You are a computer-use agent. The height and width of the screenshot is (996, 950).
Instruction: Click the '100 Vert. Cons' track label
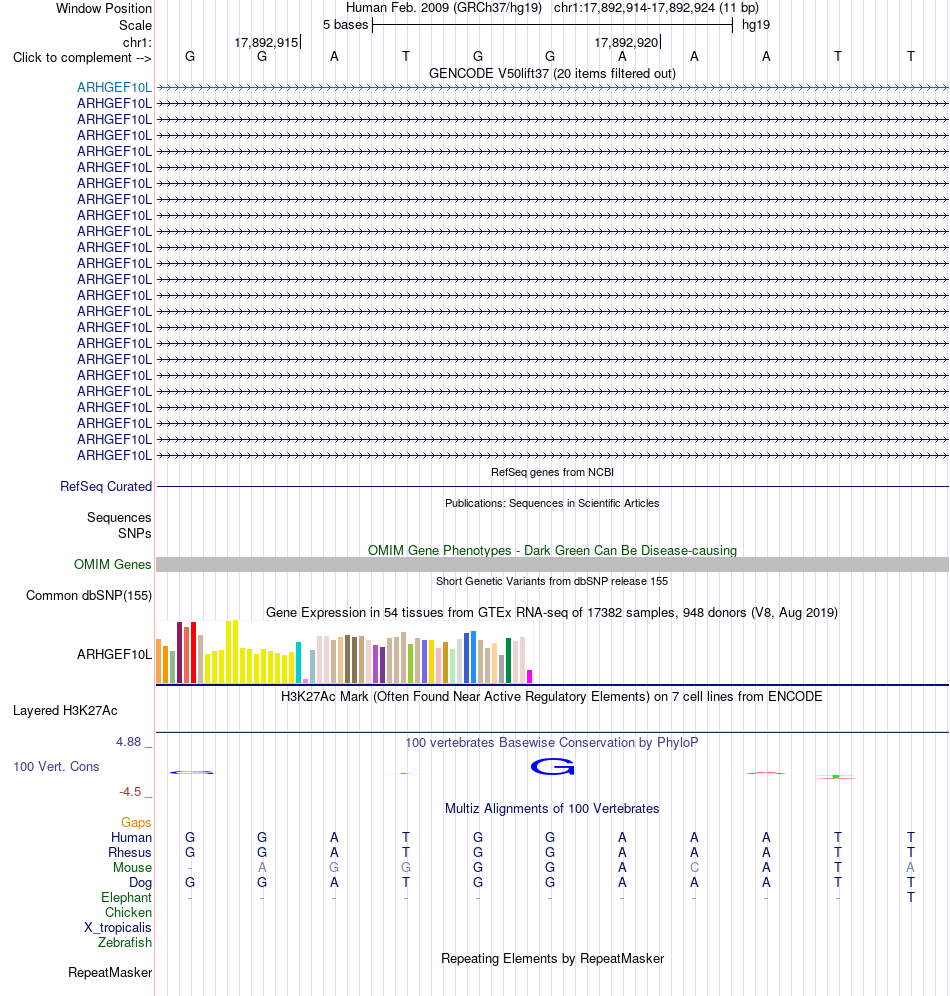point(57,767)
